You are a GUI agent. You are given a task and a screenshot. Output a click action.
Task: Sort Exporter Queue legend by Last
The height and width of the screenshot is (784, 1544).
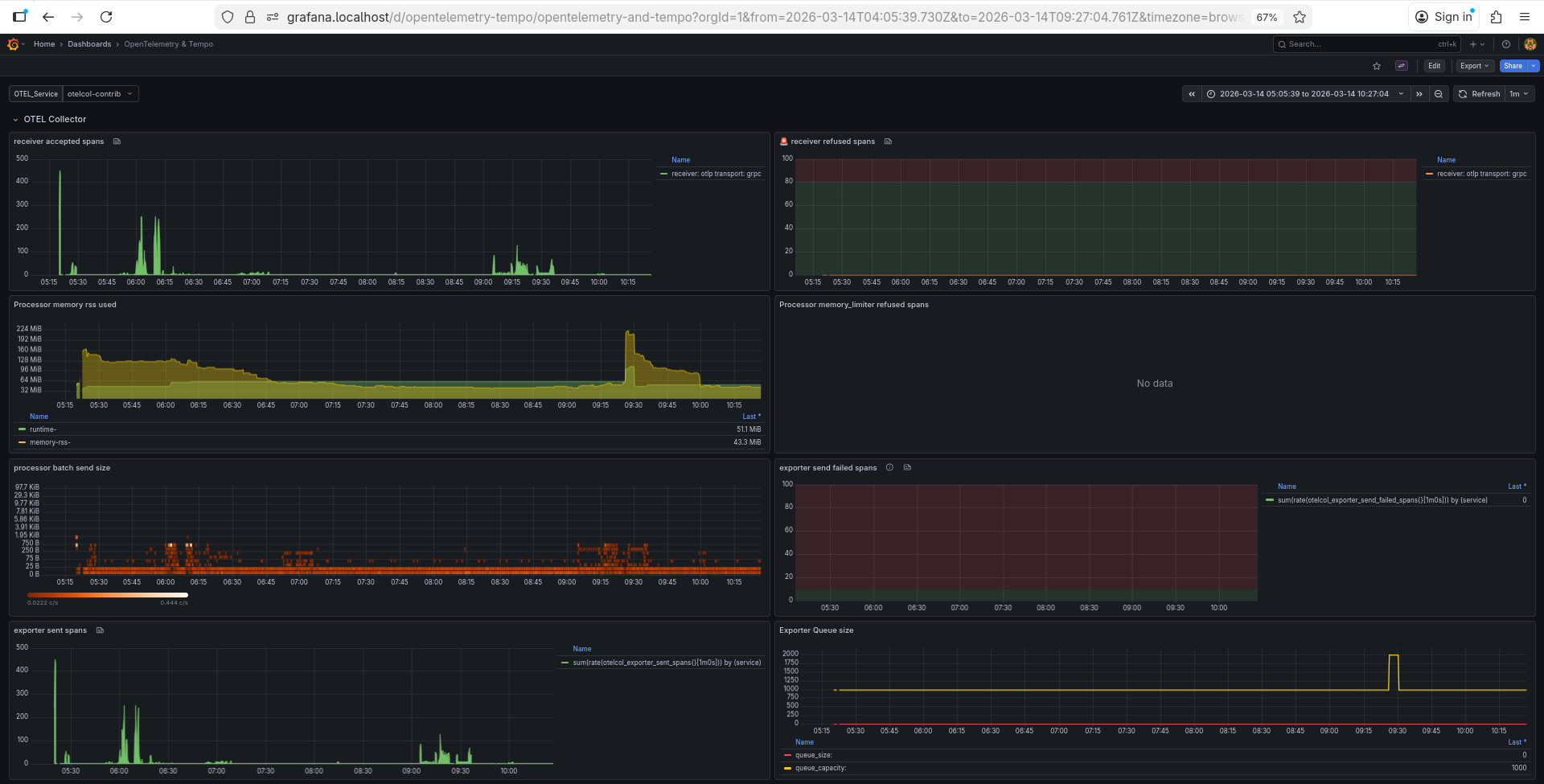coord(1517,742)
